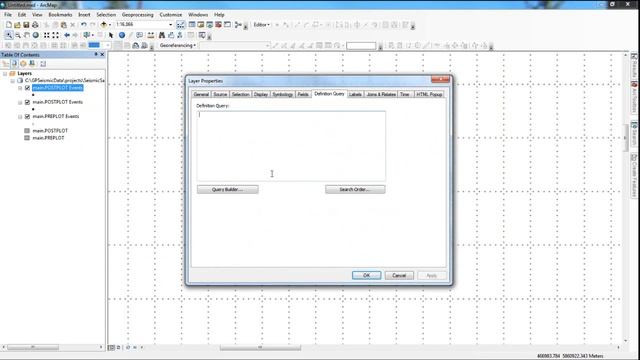640x360 pixels.
Task: Print the map
Action: [x=35, y=25]
